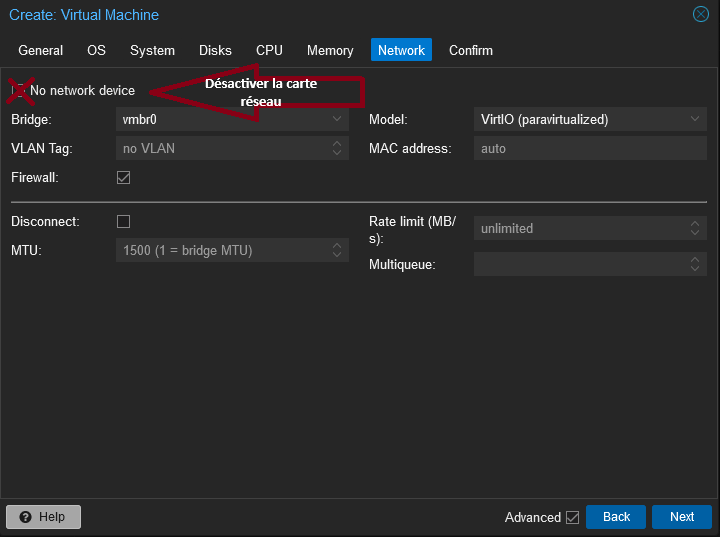
Task: Toggle the Firewall checkbox
Action: coord(124,178)
